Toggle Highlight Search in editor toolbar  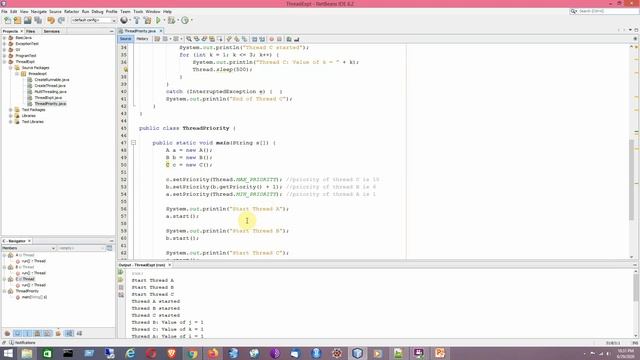click(212, 39)
